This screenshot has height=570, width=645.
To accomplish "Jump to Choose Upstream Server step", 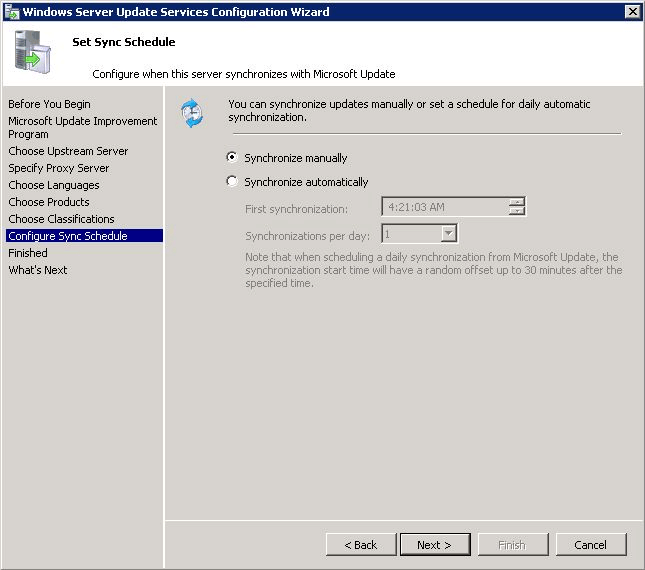I will point(68,151).
